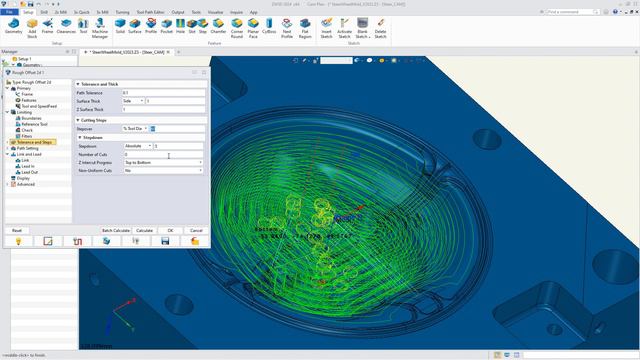640x360 pixels.
Task: Click the Nest Profile icon
Action: 287,29
